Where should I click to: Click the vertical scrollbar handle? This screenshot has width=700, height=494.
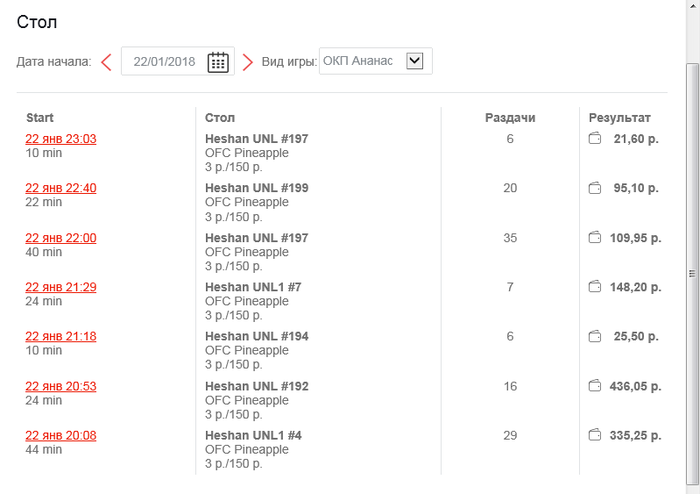[x=691, y=272]
